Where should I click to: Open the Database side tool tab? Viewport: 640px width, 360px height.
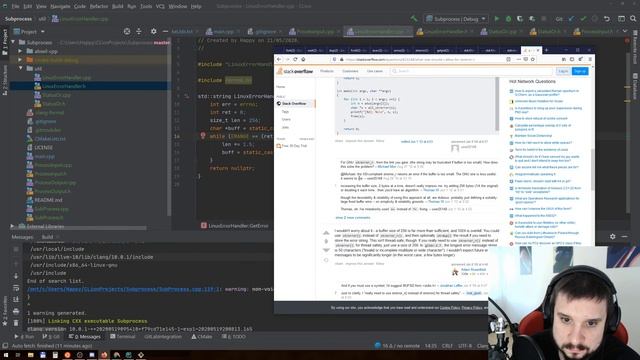[635, 87]
